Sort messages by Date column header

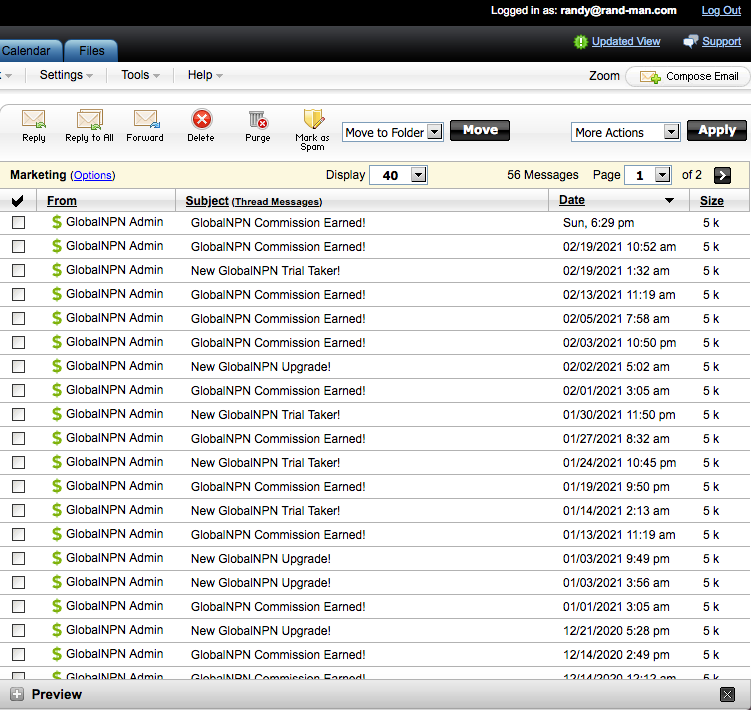(572, 200)
